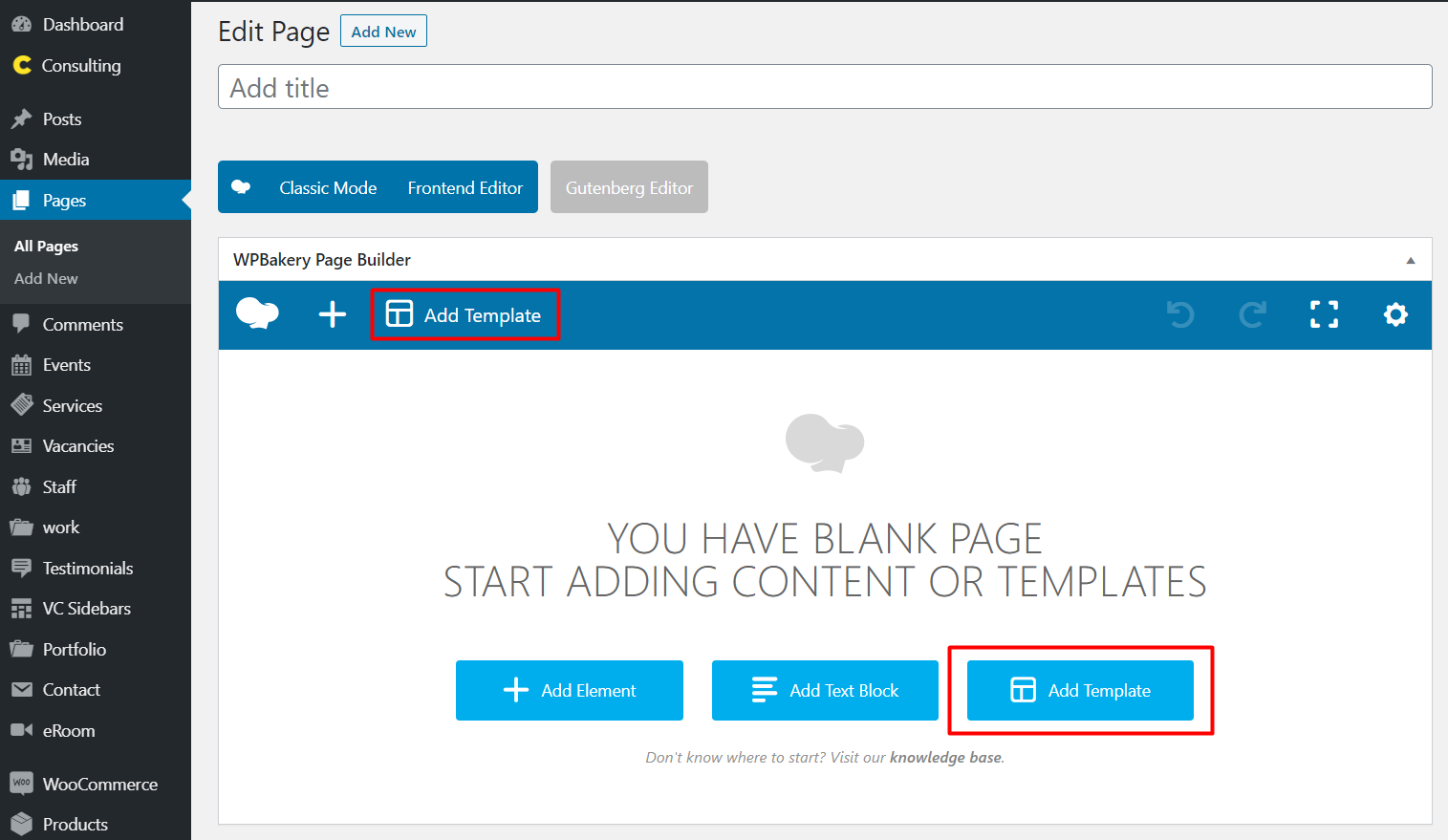This screenshot has height=840, width=1448.
Task: Open the eRoom sidebar item
Action: [x=69, y=730]
